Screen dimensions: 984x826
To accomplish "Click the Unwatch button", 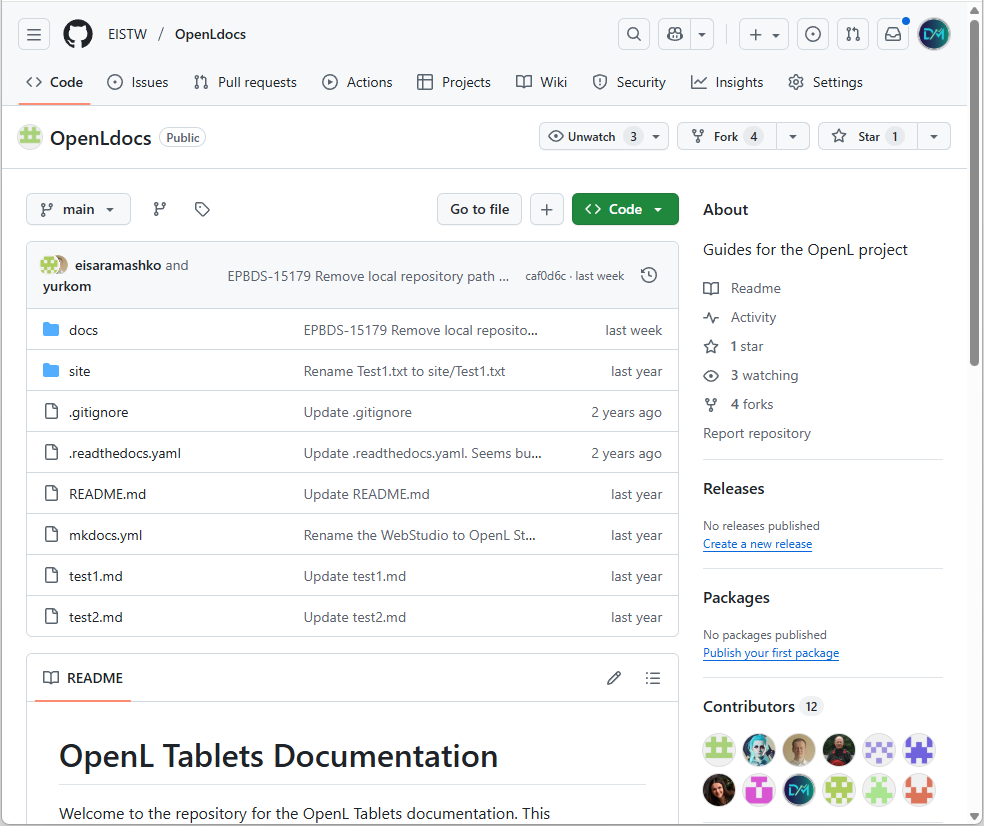I will tap(591, 136).
